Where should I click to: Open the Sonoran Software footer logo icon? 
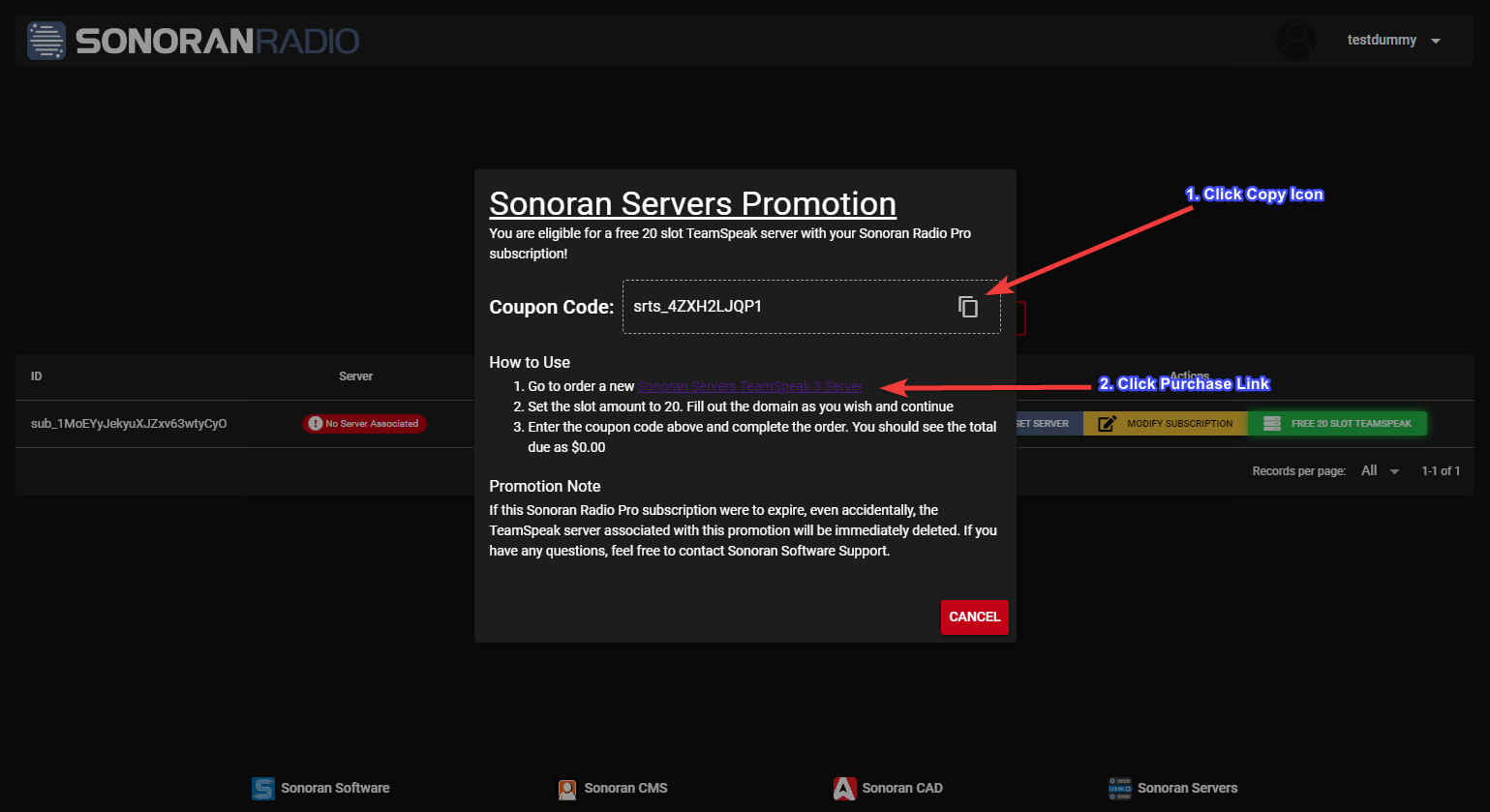point(262,789)
